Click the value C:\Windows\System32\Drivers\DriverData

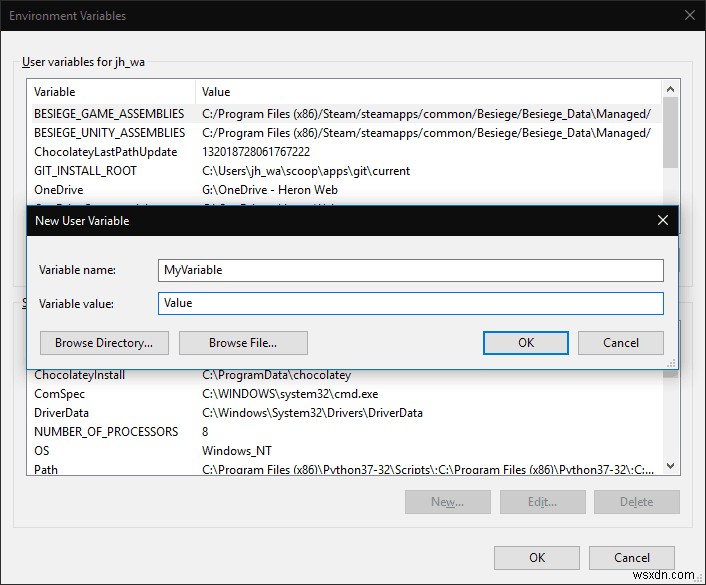pos(312,413)
